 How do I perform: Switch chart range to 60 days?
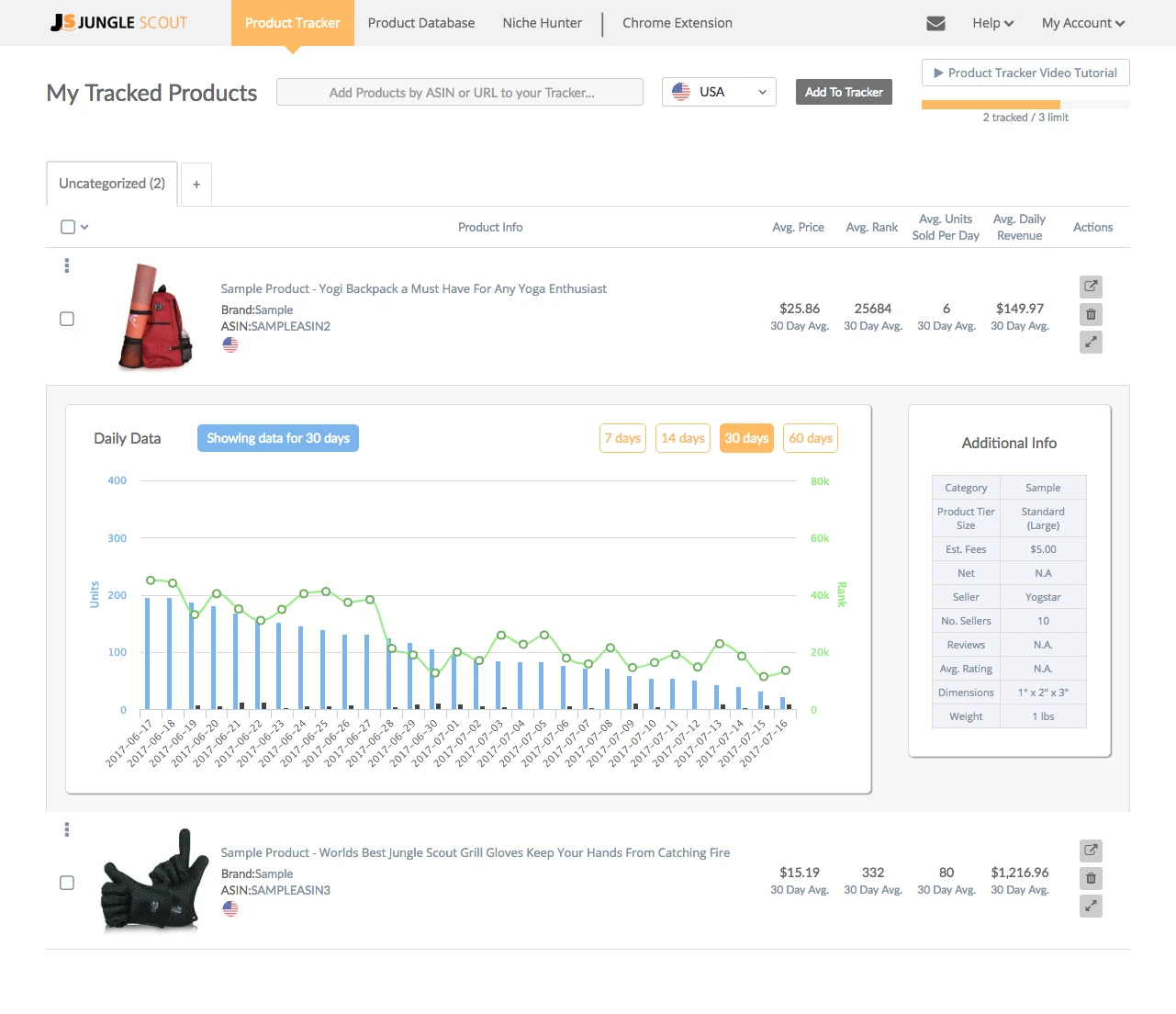coord(811,438)
